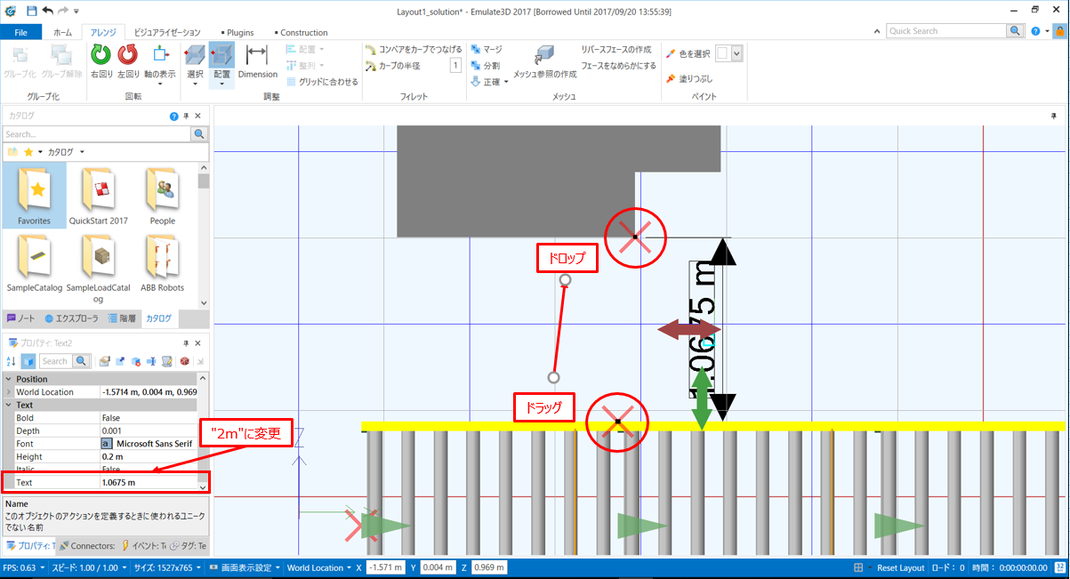Image resolution: width=1070 pixels, height=579 pixels.
Task: Click the Quick Search magnifier button
Action: pyautogui.click(x=1015, y=31)
